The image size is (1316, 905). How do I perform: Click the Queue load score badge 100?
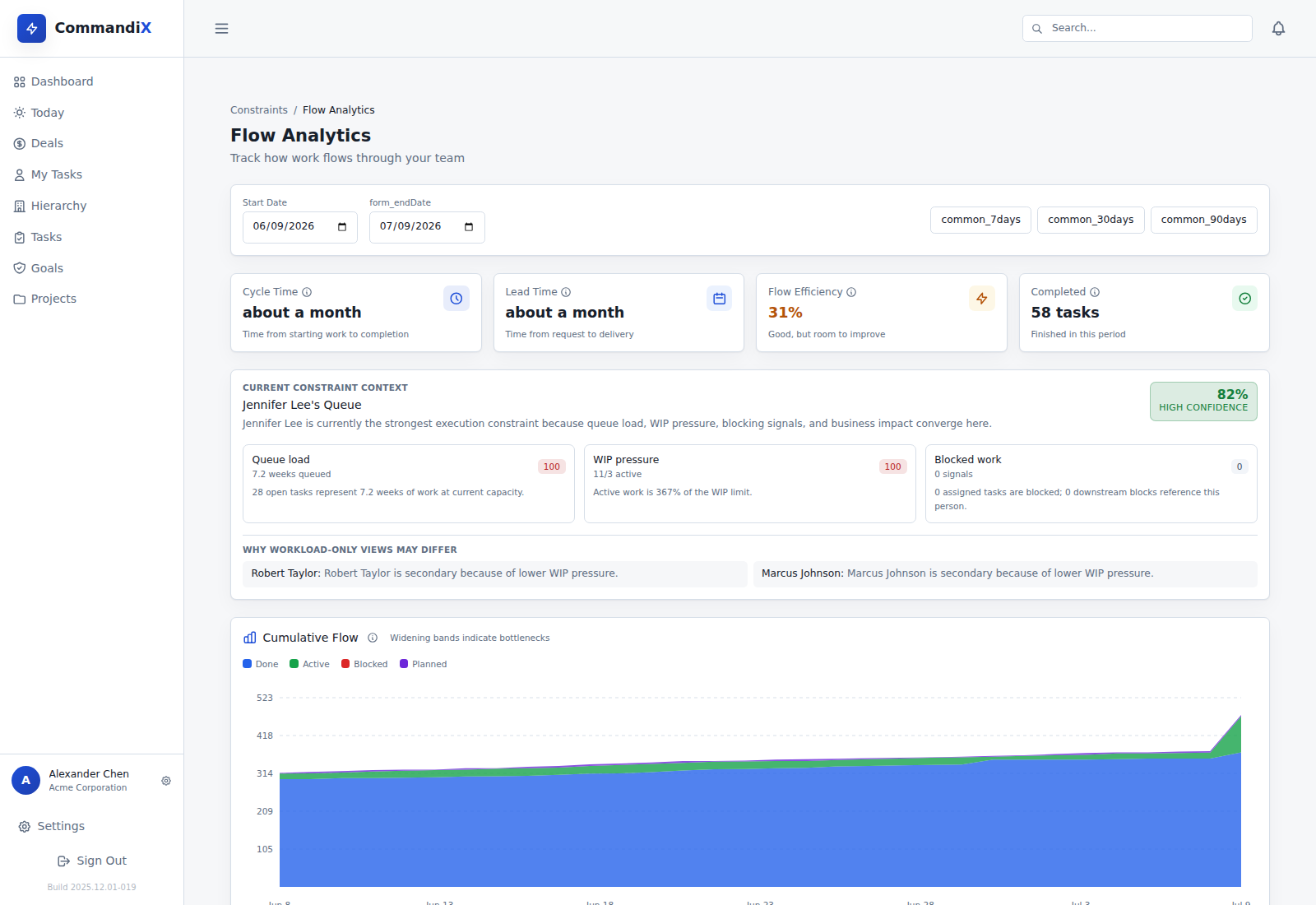click(x=551, y=466)
